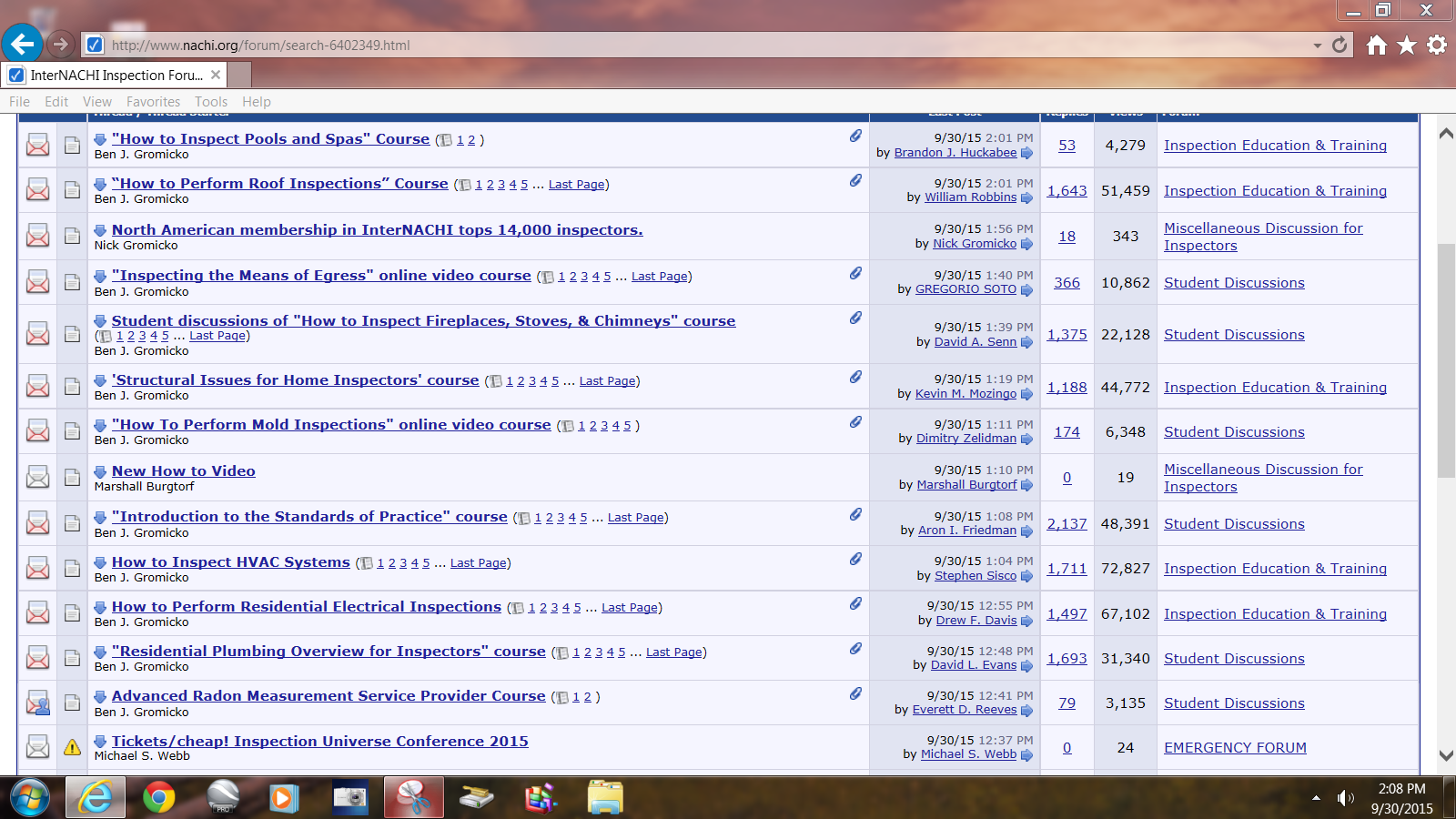1456x819 pixels.
Task: Go to page 5 of Mold Inspections thread
Action: click(627, 426)
